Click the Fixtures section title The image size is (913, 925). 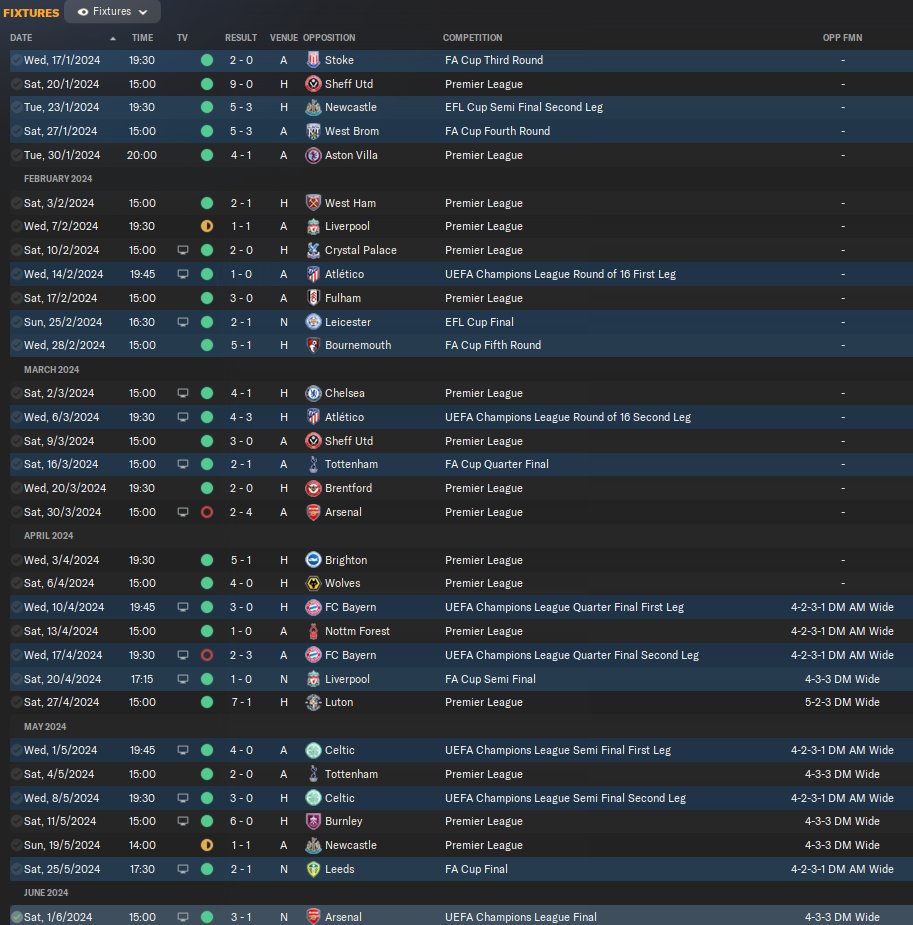click(x=31, y=12)
